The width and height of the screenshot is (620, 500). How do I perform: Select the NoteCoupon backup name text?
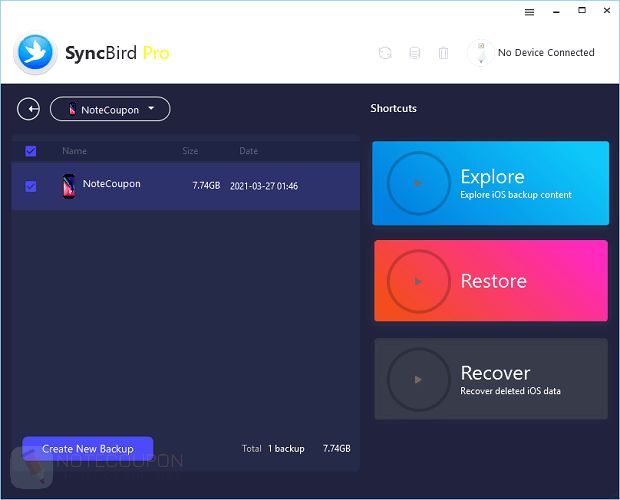click(x=112, y=184)
